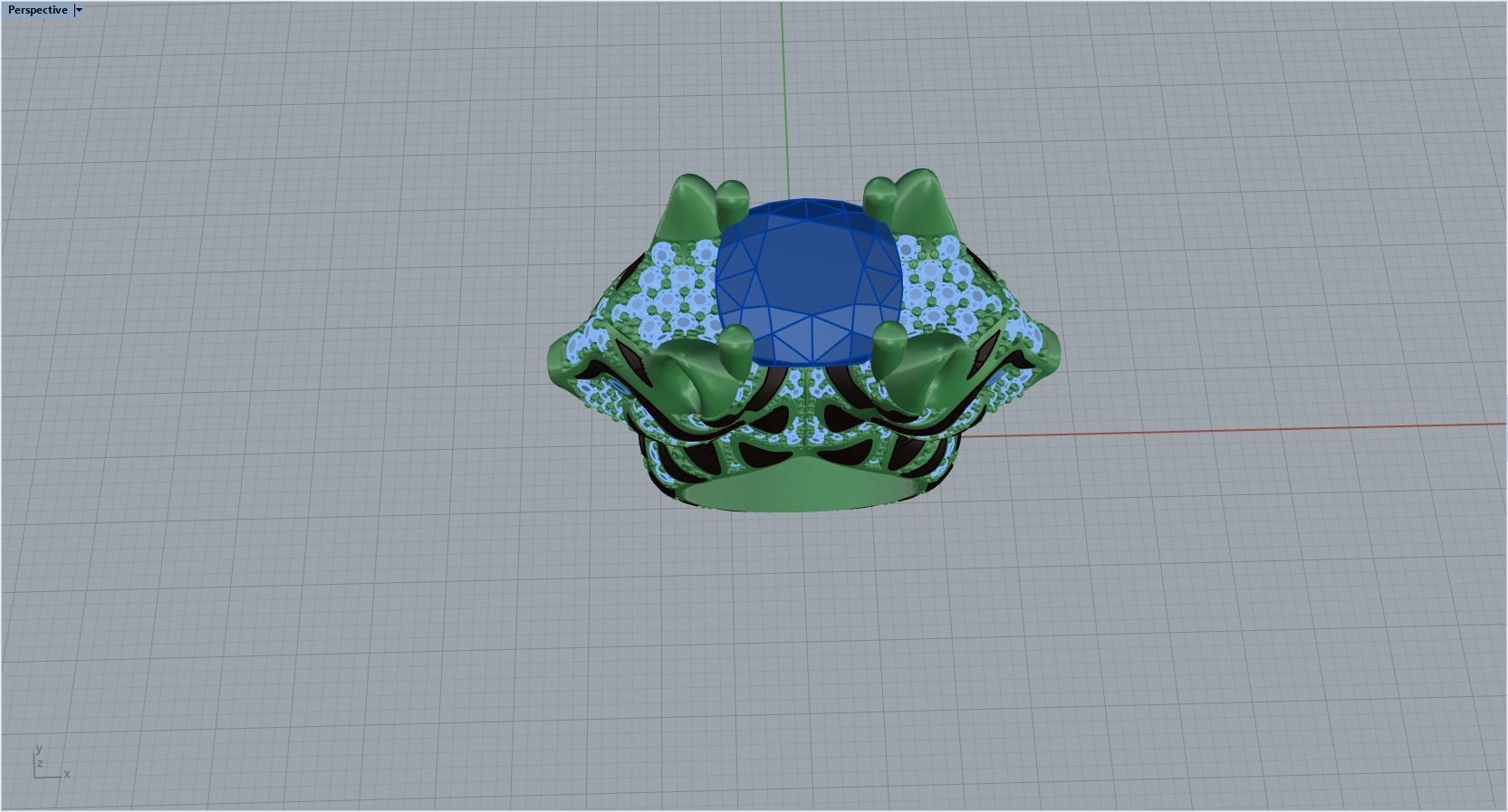Open the Perspective viewport menu arrow

pyautogui.click(x=79, y=10)
